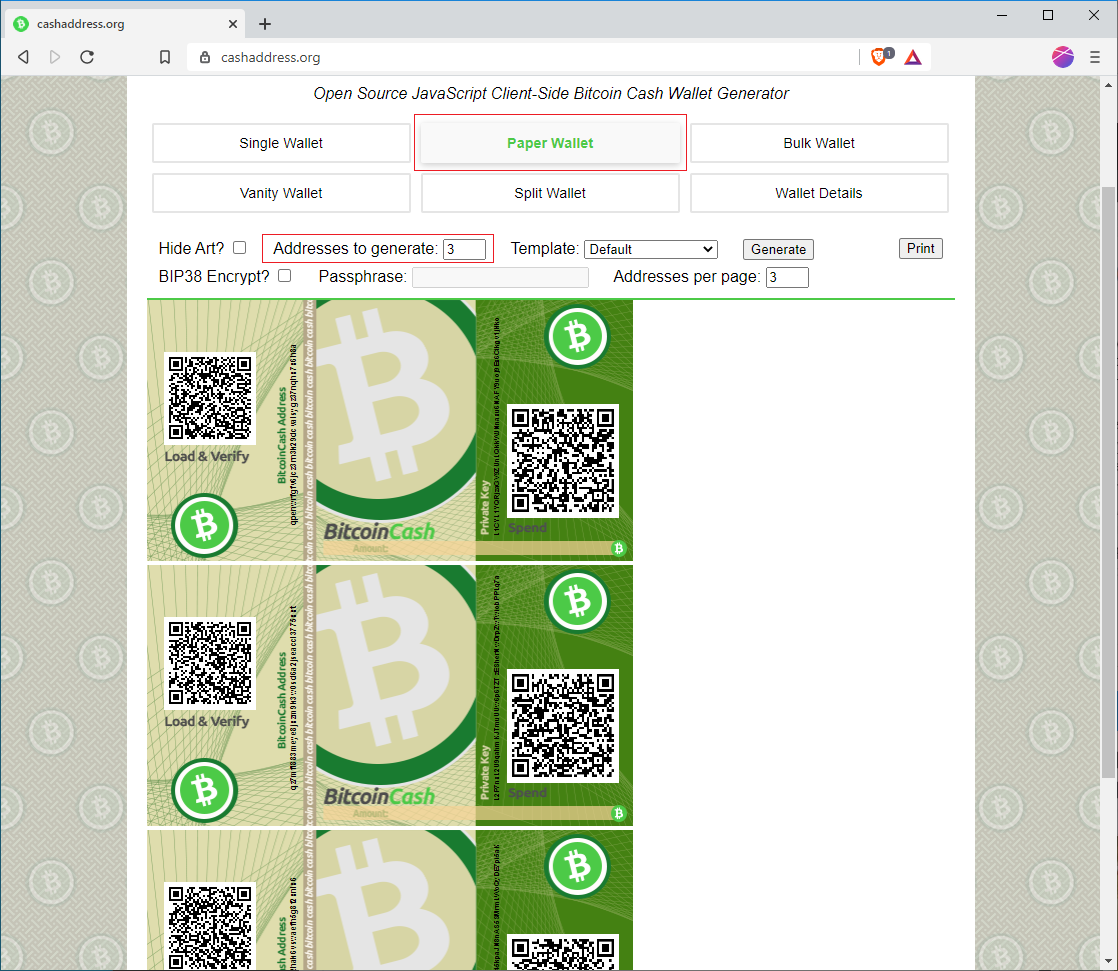Click the first wallet's Load & Verify QR code
1118x971 pixels.
click(x=210, y=398)
